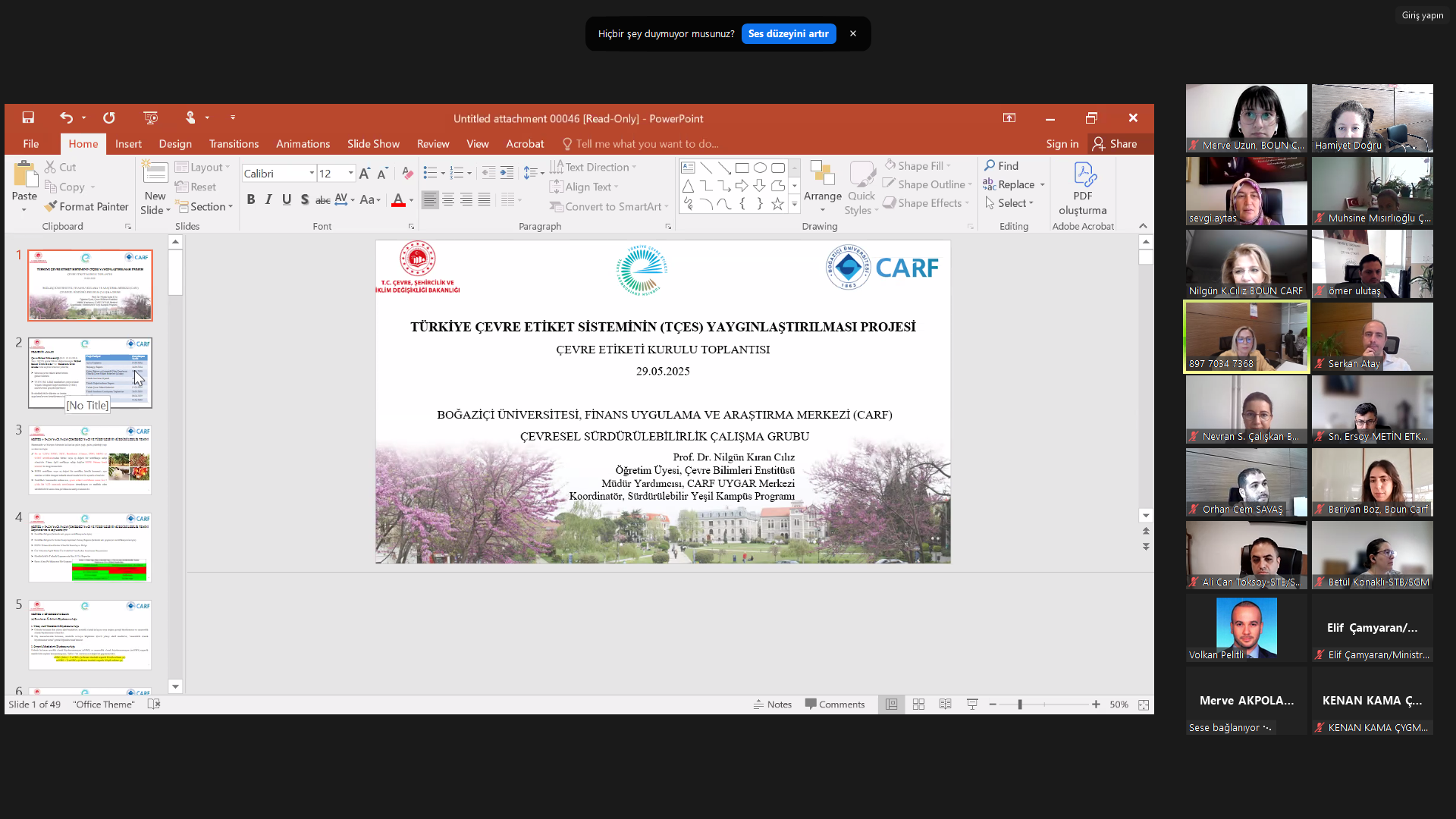Click the Ses düzeyini artır button

point(788,34)
